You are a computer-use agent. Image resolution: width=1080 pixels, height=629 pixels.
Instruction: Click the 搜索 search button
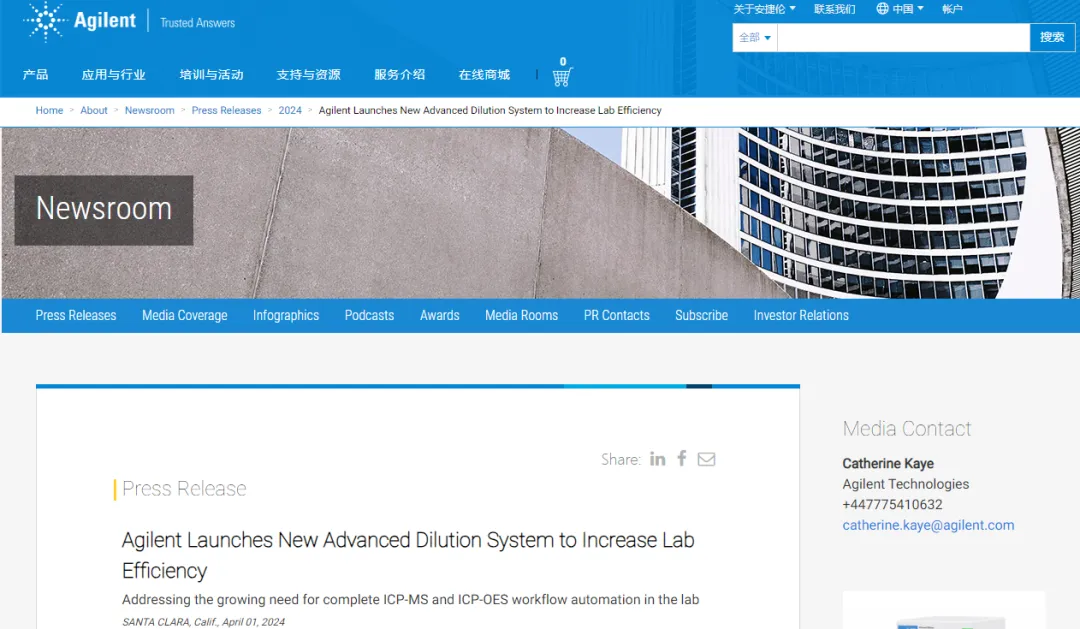pyautogui.click(x=1052, y=38)
